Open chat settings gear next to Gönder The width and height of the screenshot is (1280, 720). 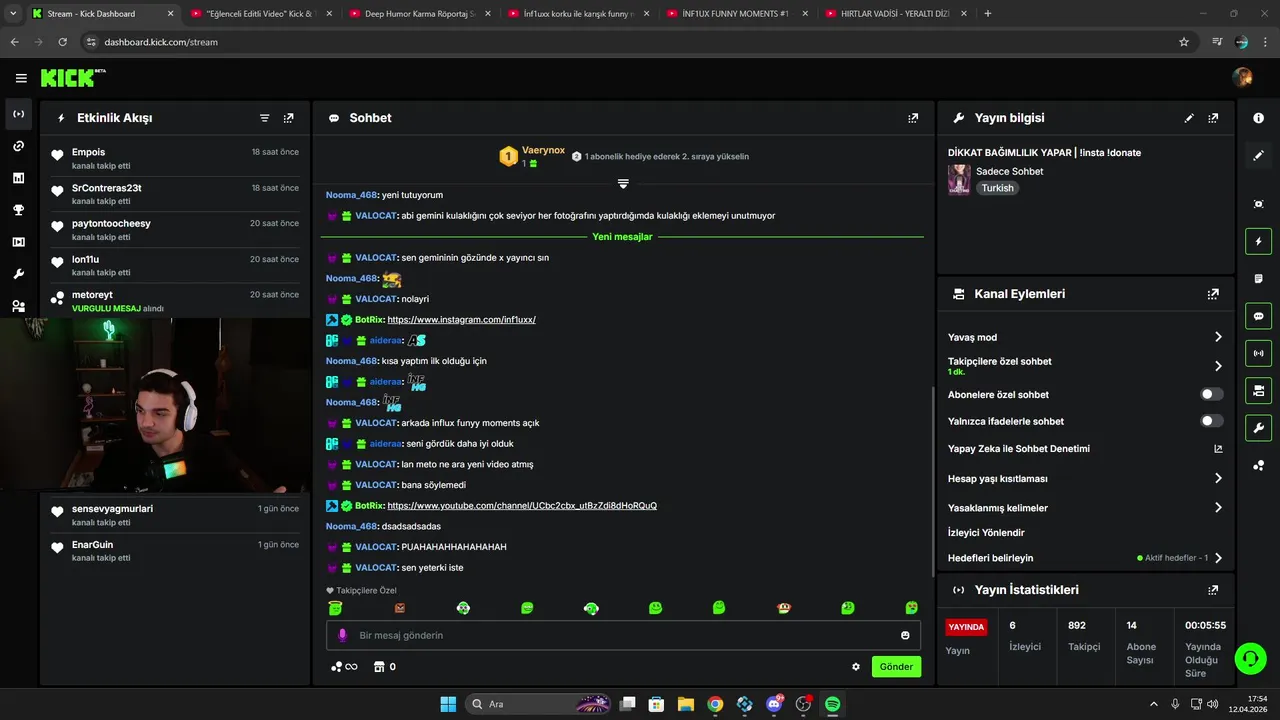coord(856,667)
